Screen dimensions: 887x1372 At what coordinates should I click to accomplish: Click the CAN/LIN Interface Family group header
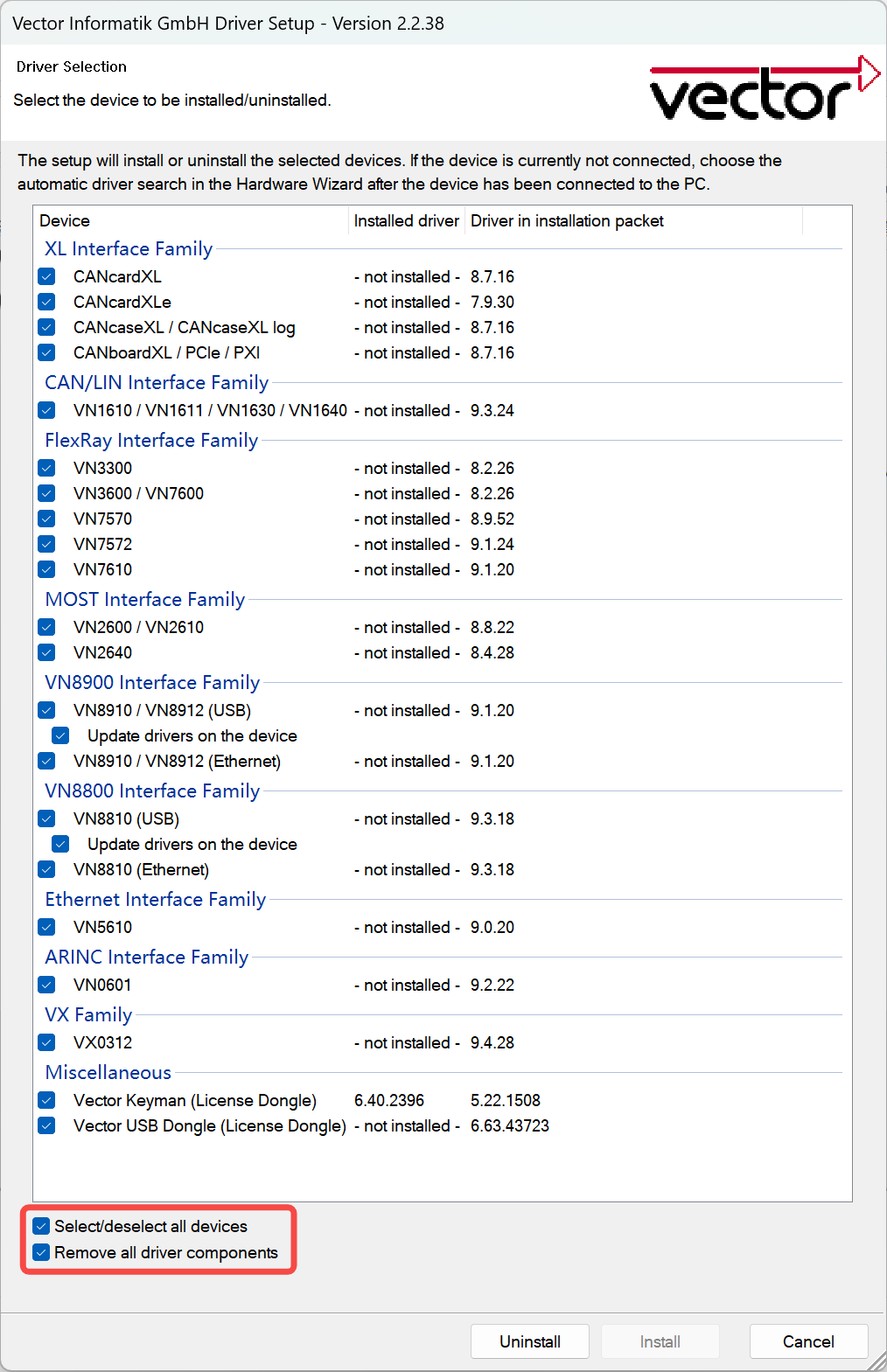[x=157, y=382]
